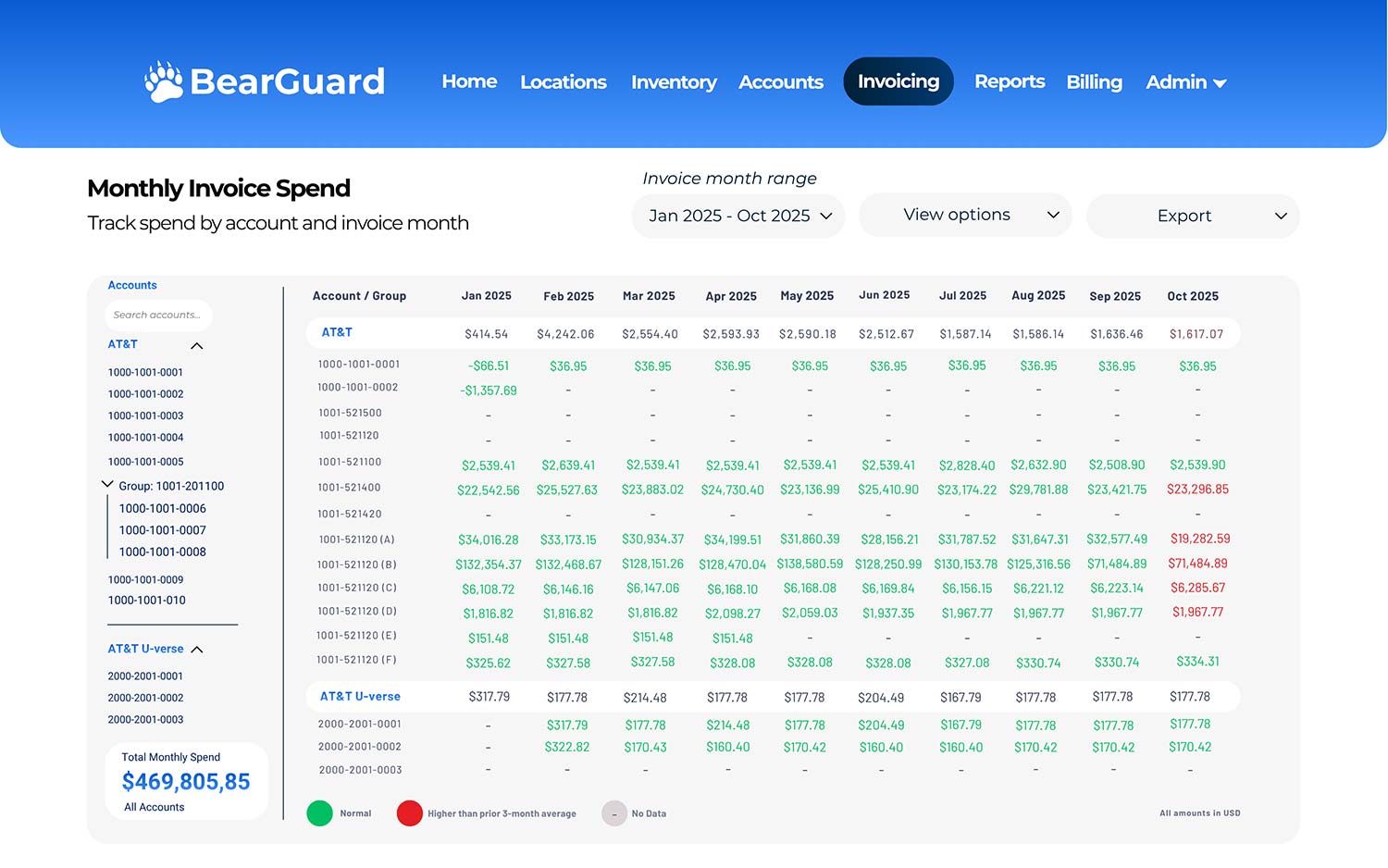Select account 1000-1001-010 in sidebar

tap(146, 601)
